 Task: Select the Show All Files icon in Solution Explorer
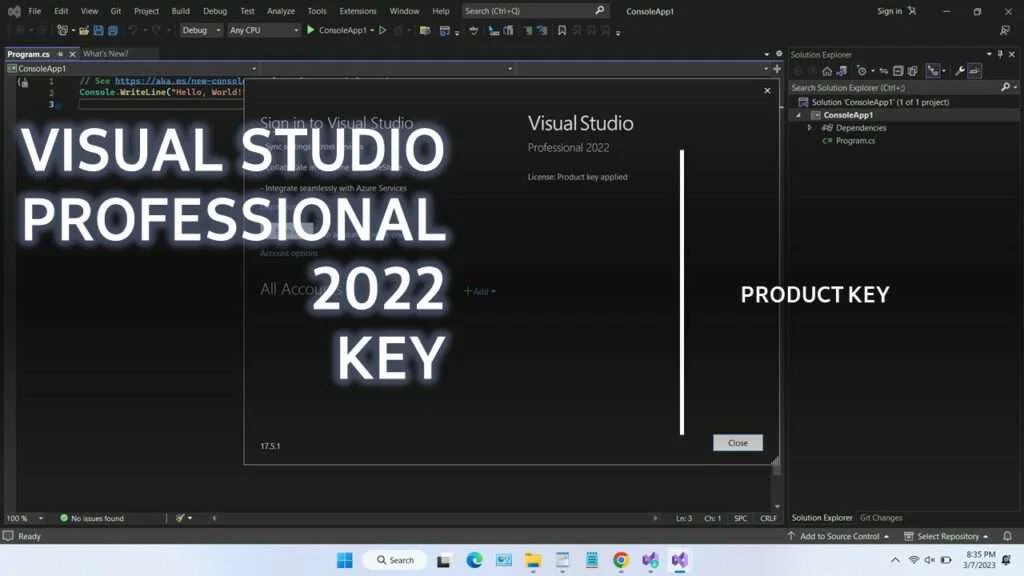click(912, 70)
